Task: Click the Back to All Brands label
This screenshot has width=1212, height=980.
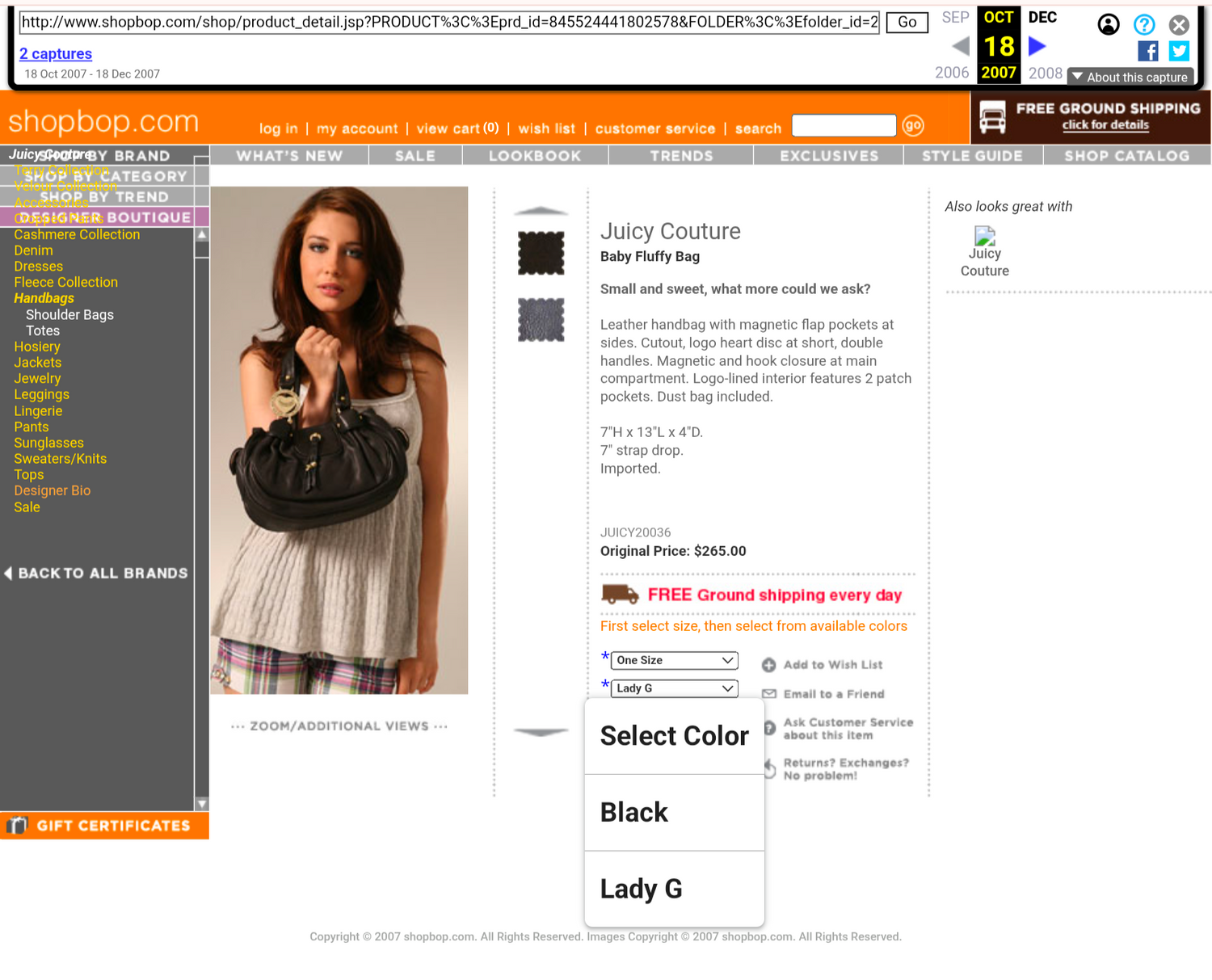Action: tap(103, 573)
